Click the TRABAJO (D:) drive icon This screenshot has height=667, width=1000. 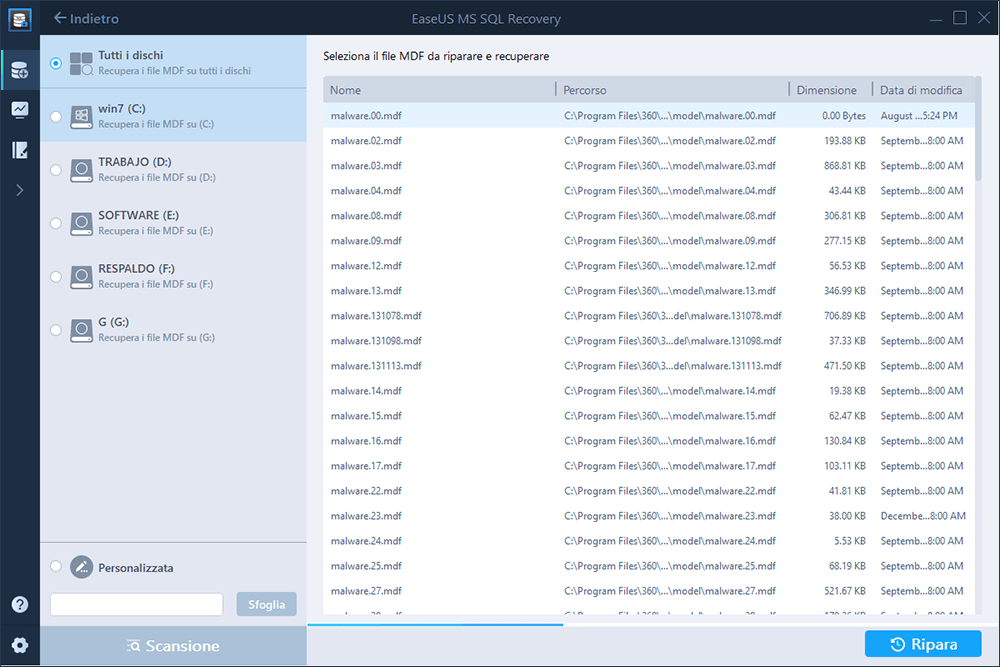tap(82, 170)
